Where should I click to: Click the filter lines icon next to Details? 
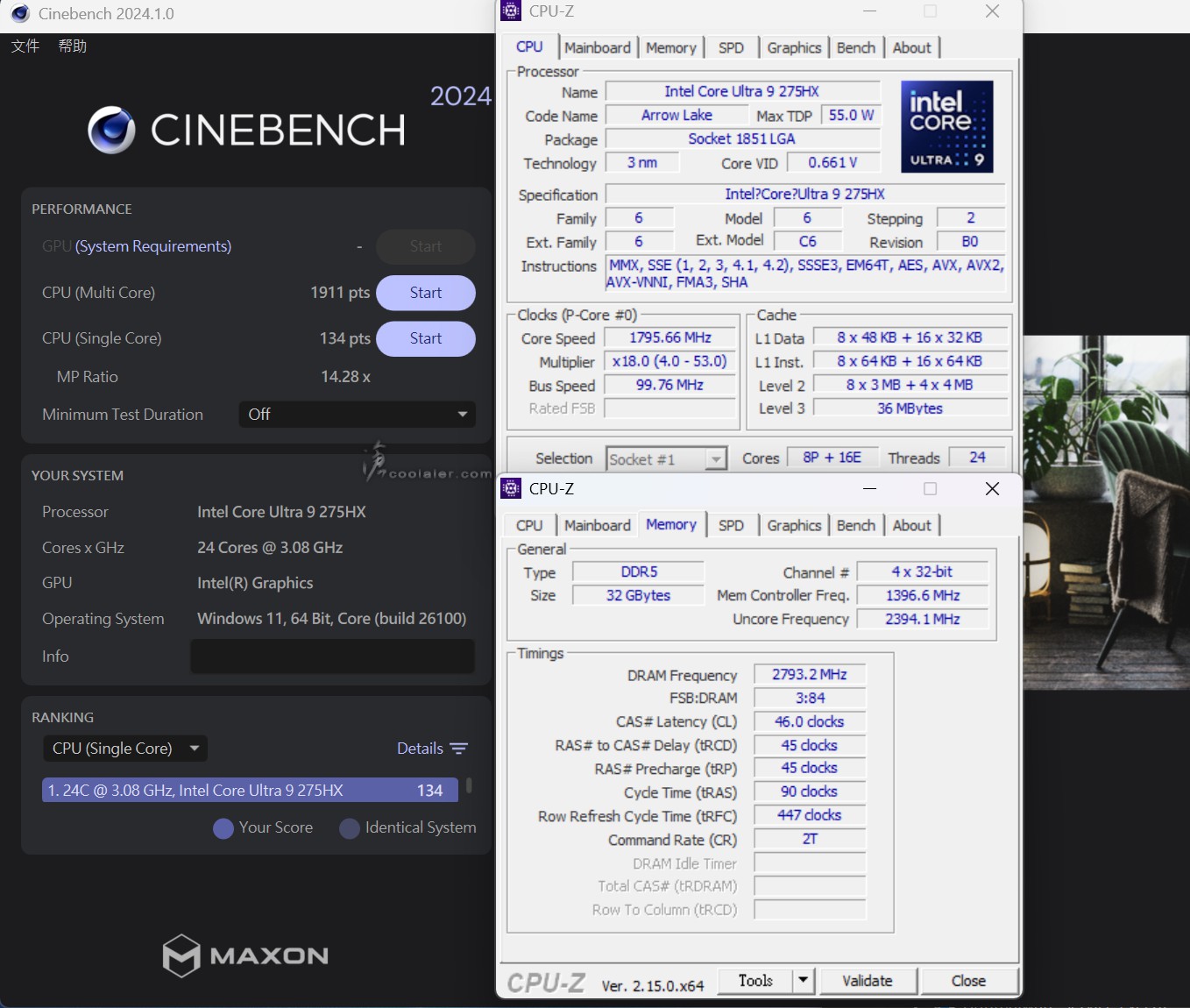pos(459,749)
